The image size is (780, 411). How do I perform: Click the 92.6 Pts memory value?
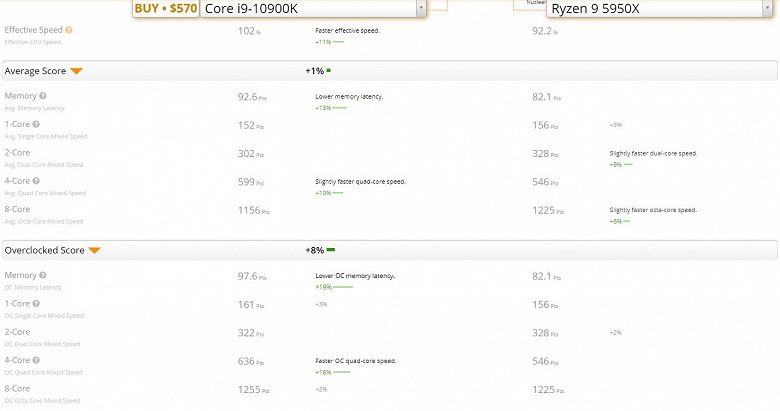252,97
